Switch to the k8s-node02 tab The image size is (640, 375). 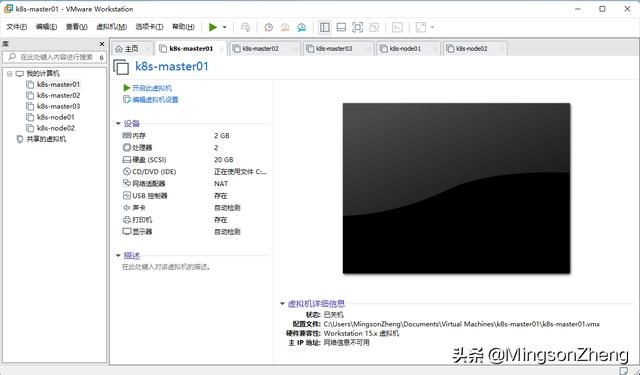[475, 49]
